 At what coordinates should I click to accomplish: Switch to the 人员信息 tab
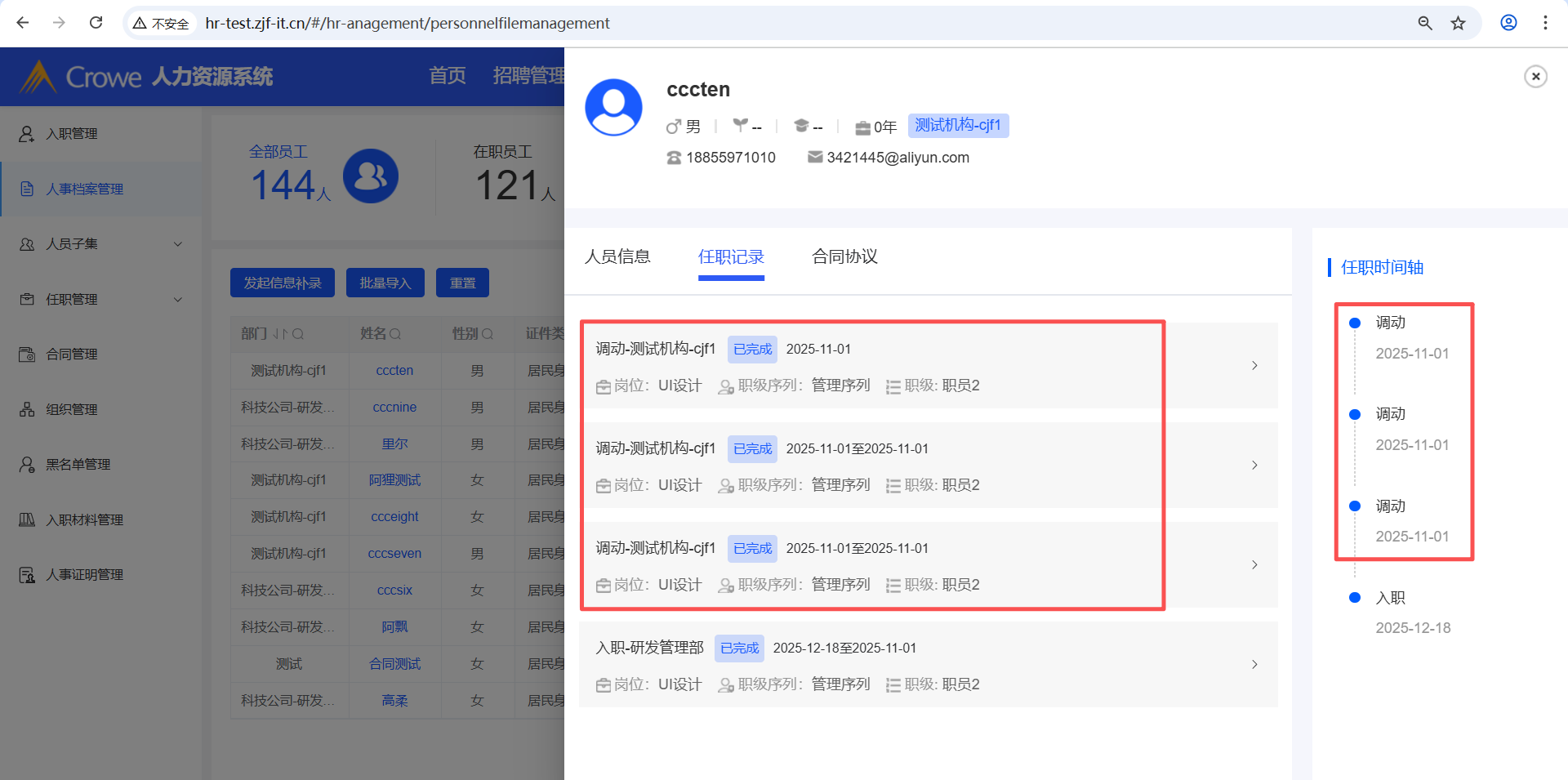[x=617, y=256]
